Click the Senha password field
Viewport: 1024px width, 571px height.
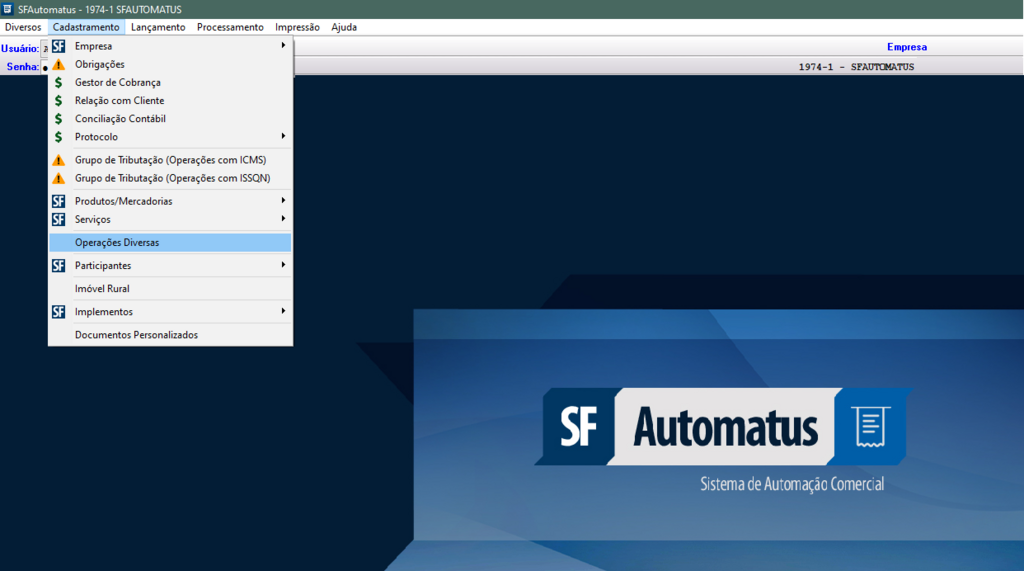[45, 67]
